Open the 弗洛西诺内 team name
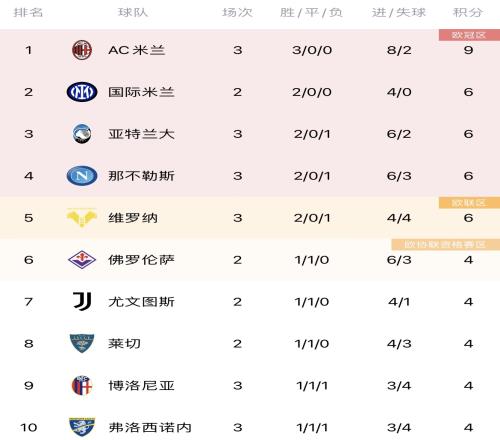This screenshot has height=440, width=500. (150, 428)
